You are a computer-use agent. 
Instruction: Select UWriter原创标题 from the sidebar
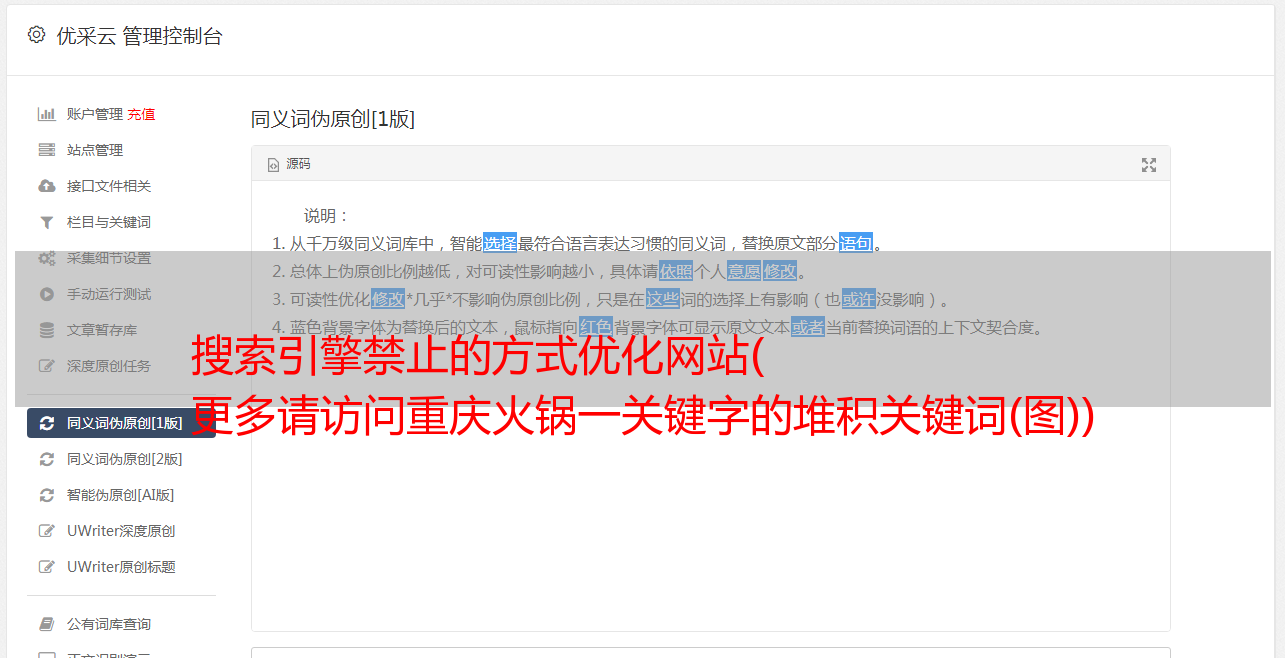[x=121, y=567]
